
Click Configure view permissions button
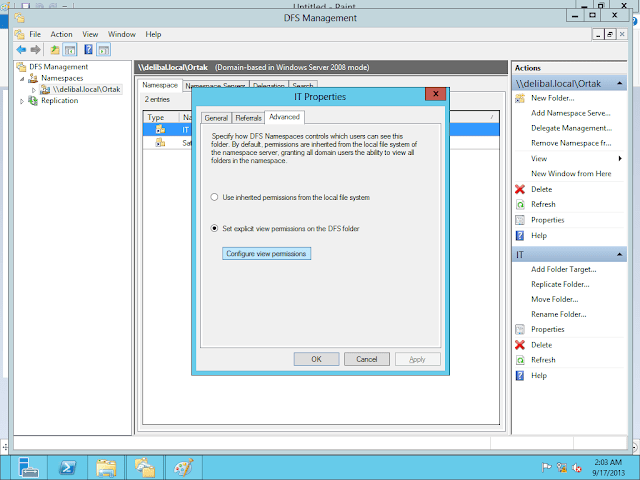(x=266, y=254)
